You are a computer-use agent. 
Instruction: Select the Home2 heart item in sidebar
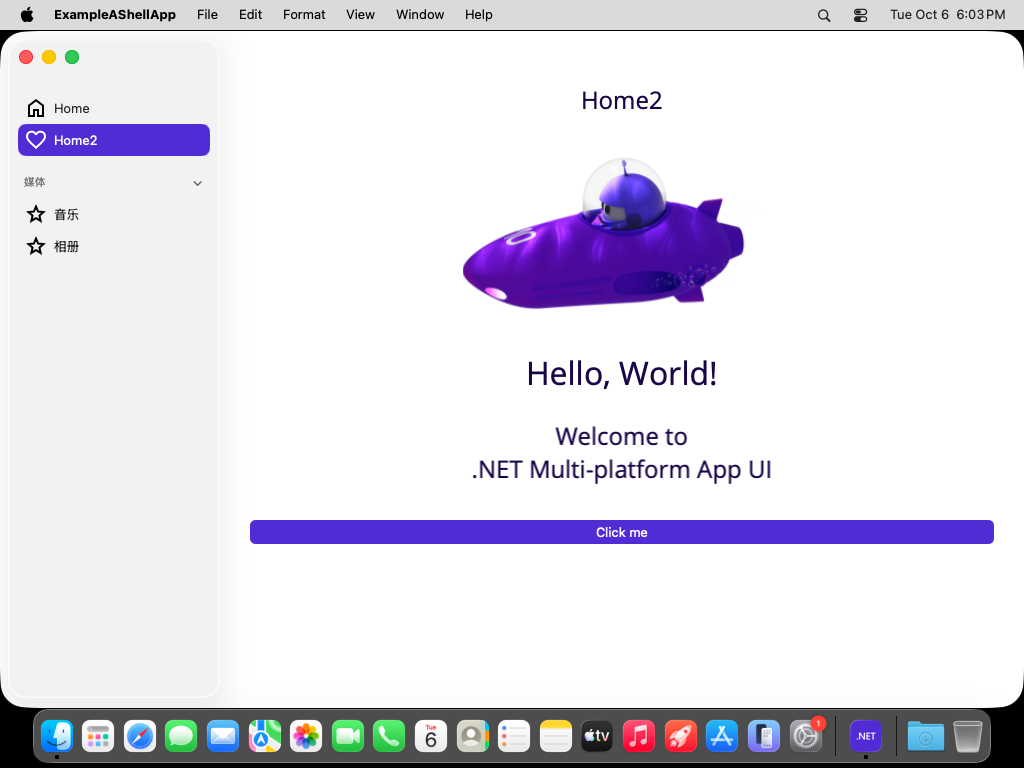[x=114, y=140]
